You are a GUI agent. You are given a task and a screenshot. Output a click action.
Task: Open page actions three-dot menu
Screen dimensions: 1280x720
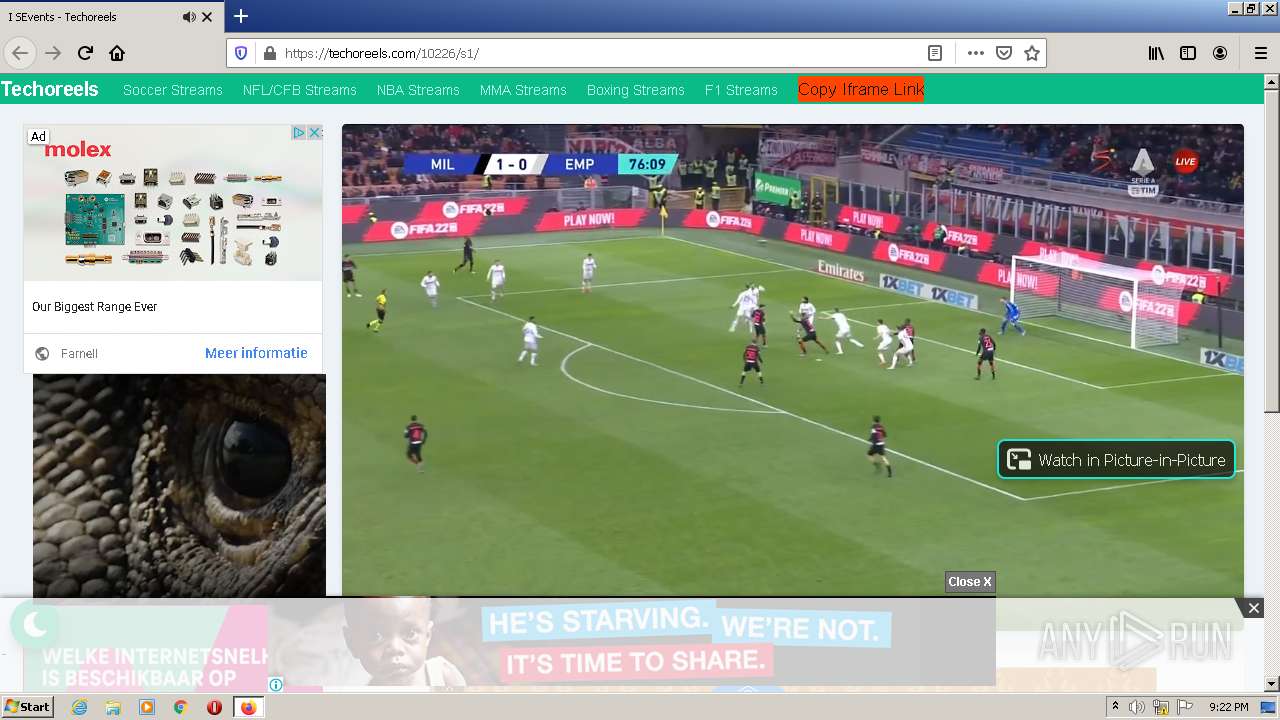[975, 53]
